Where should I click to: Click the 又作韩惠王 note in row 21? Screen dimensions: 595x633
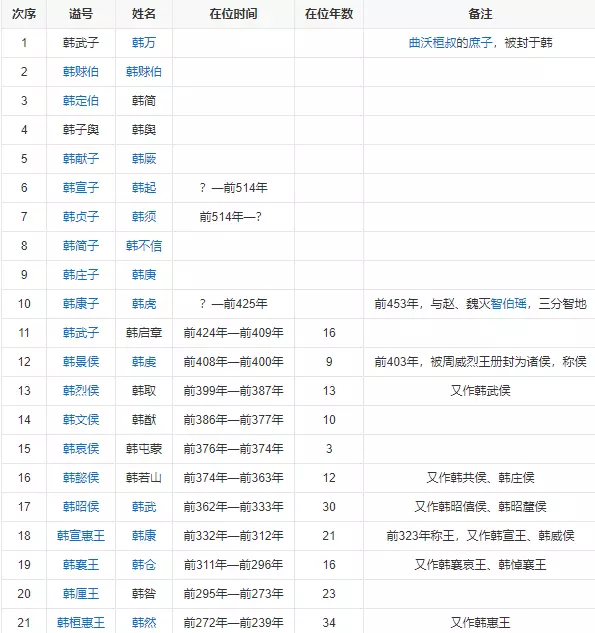point(480,623)
